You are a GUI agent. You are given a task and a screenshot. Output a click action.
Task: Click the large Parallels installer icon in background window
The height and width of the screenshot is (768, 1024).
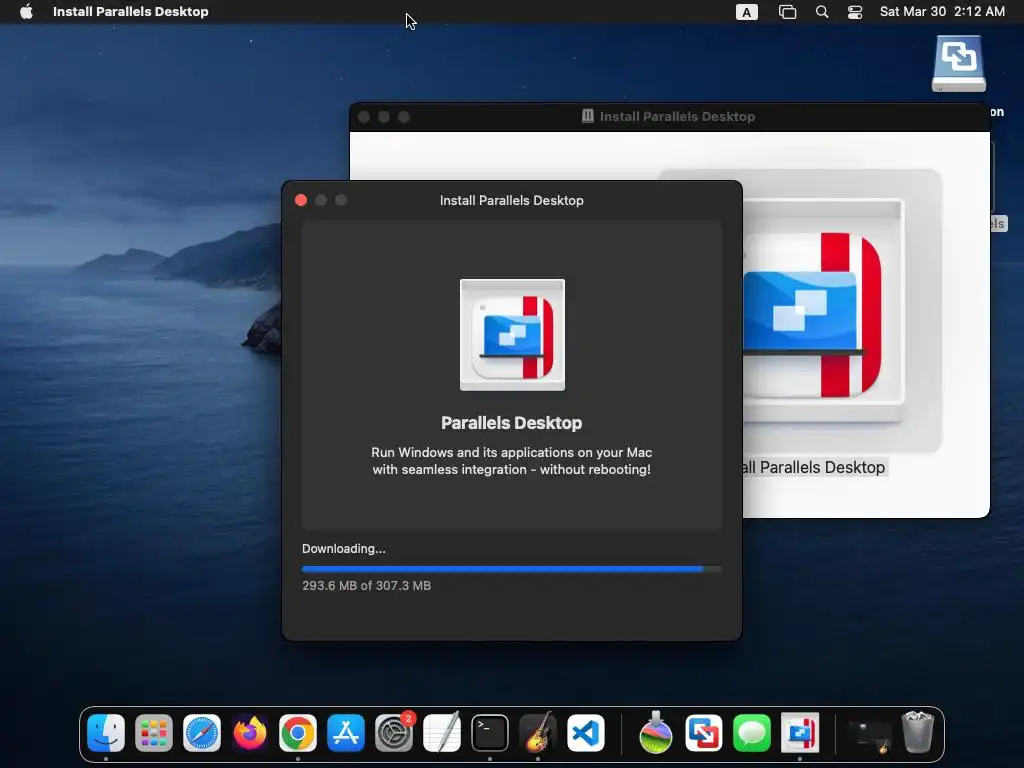[823, 313]
